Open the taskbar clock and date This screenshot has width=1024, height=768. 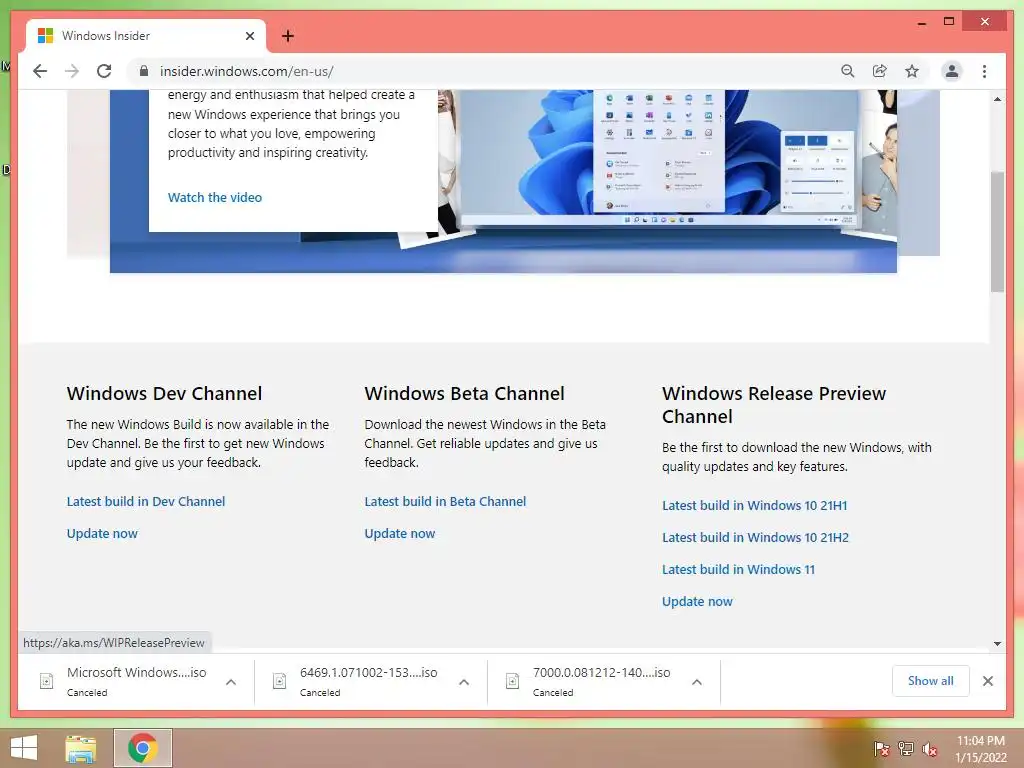[x=981, y=749]
